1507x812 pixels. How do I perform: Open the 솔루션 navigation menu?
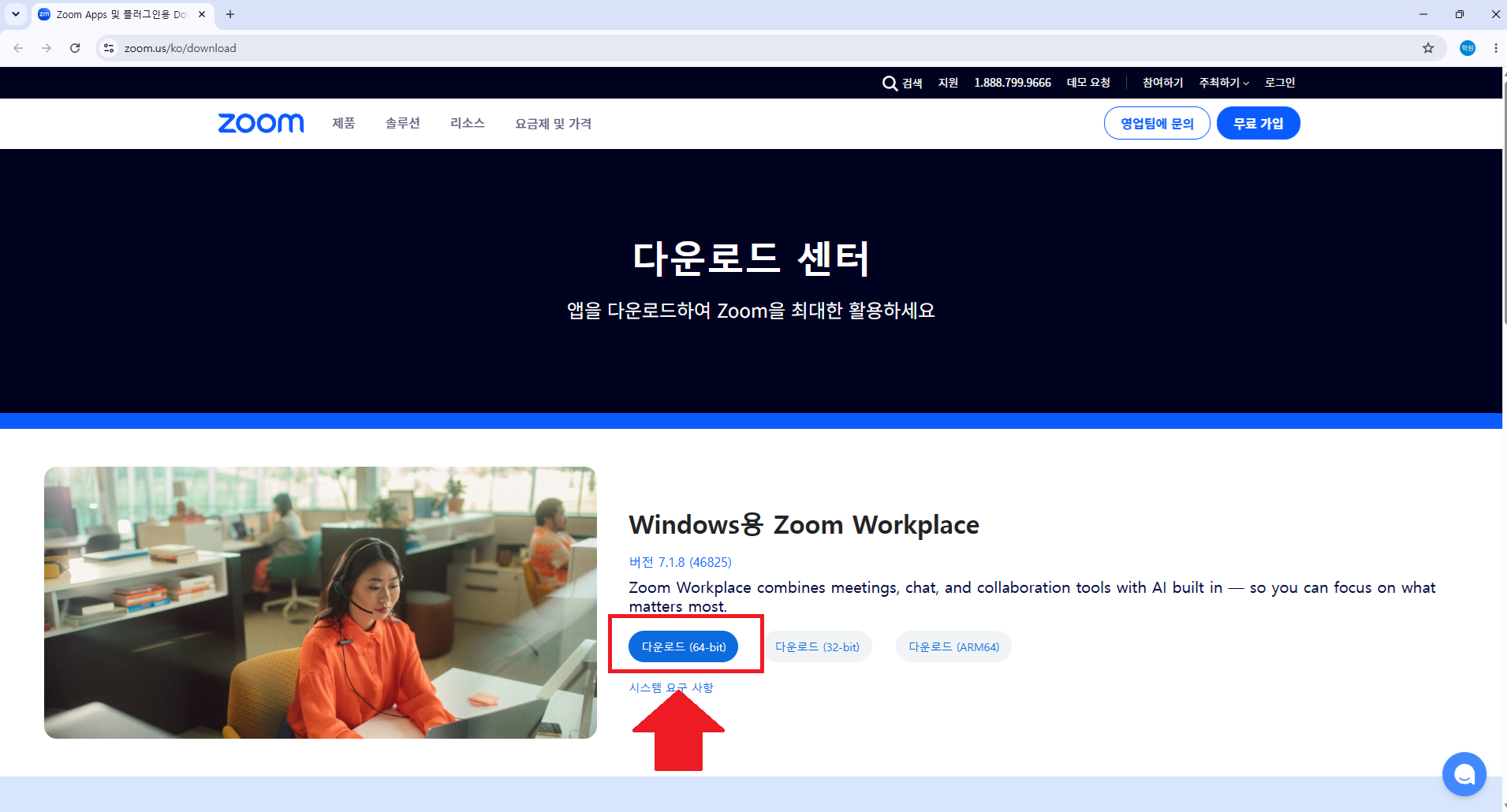(x=402, y=123)
